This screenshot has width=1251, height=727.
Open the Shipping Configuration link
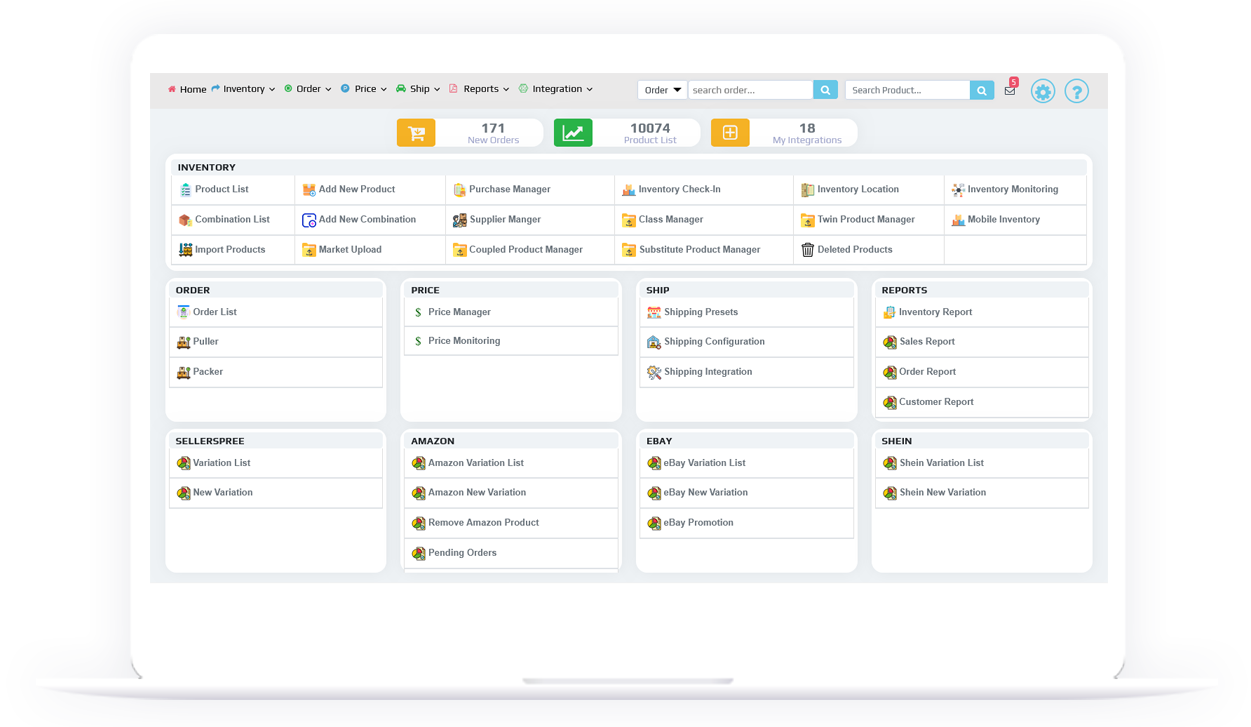point(714,342)
